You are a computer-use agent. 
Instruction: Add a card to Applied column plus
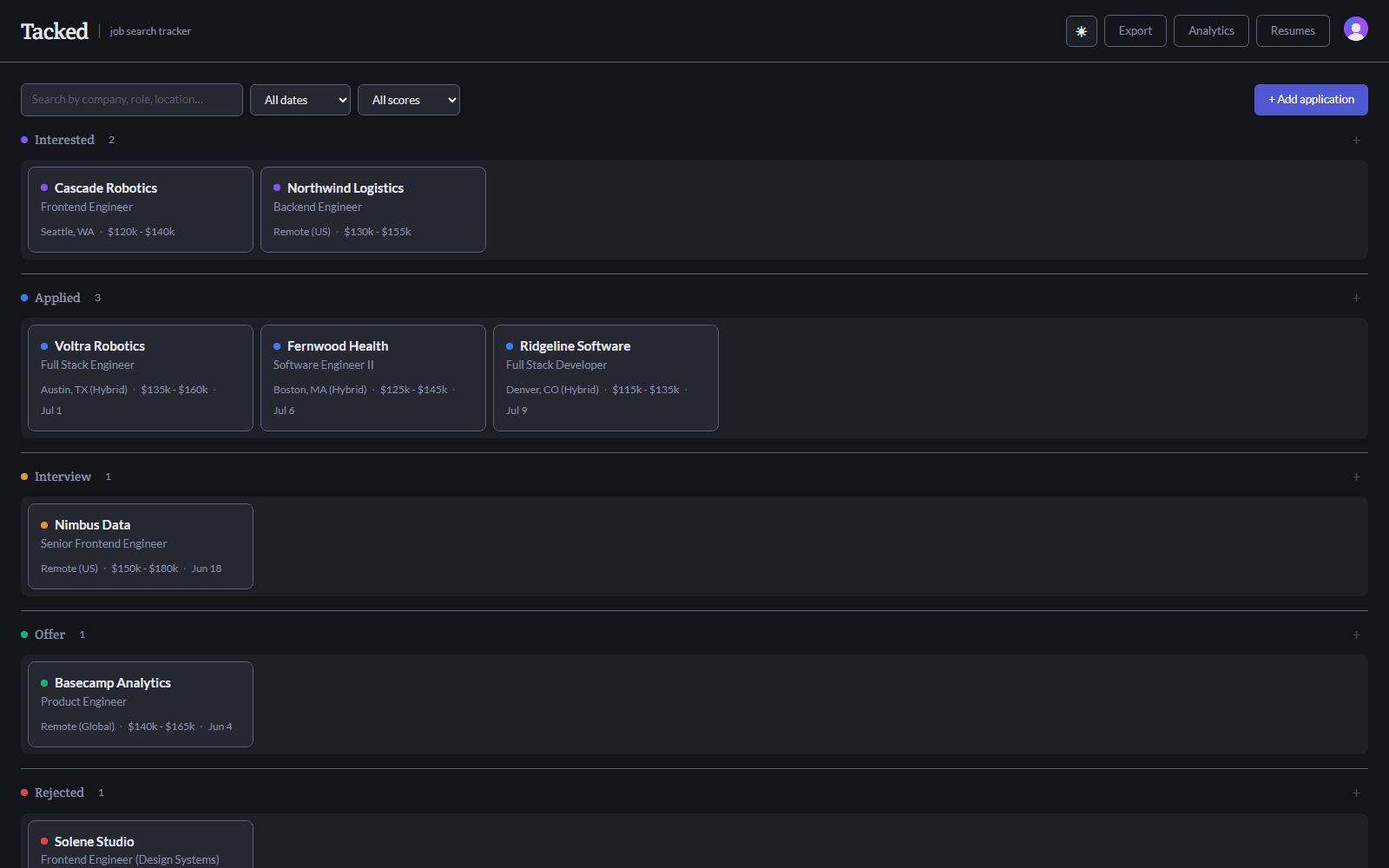(1356, 298)
